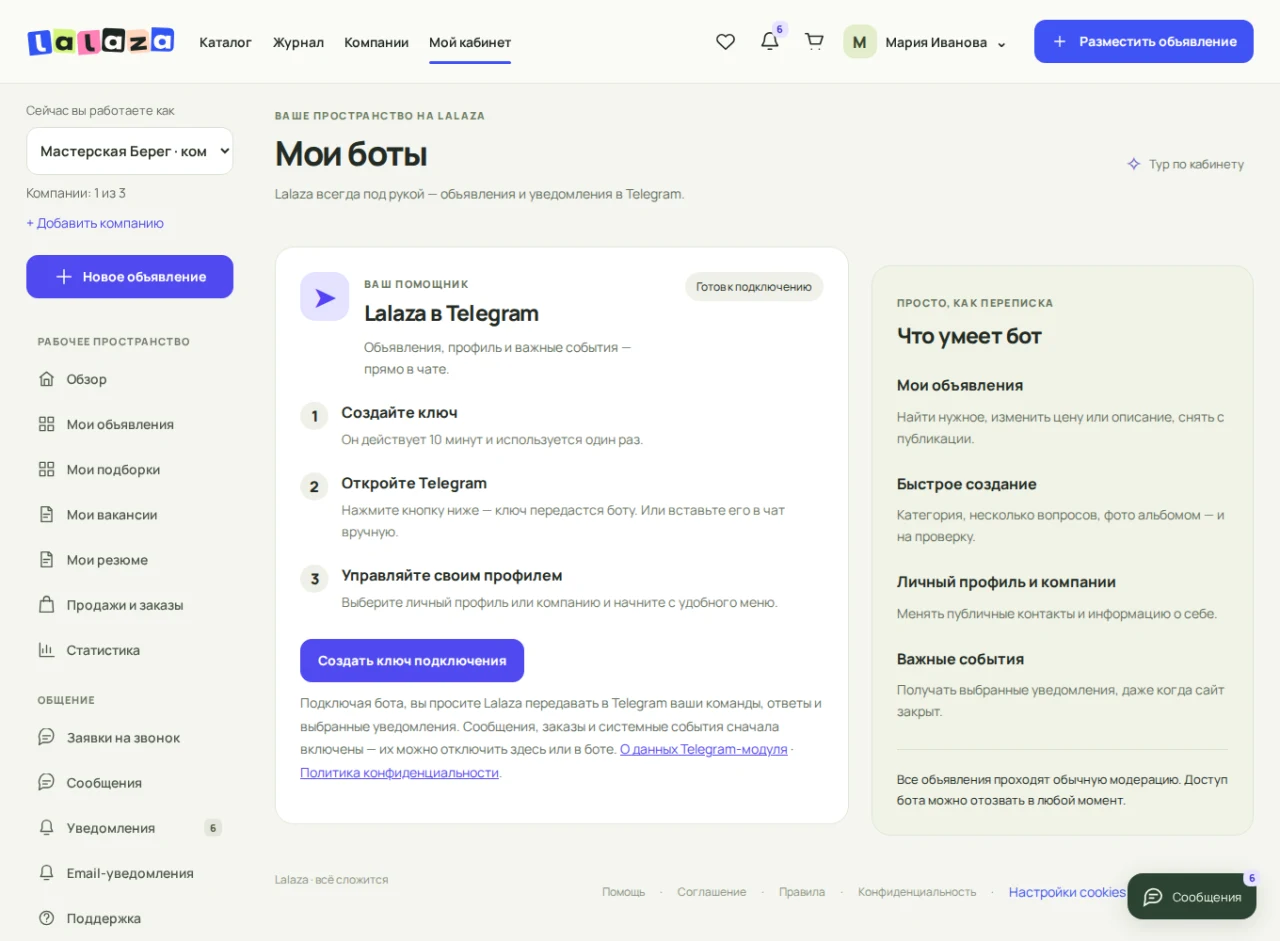Screen dimensions: 1280x941
Task: Click the bell icon next to Уведомления
Action: click(46, 828)
